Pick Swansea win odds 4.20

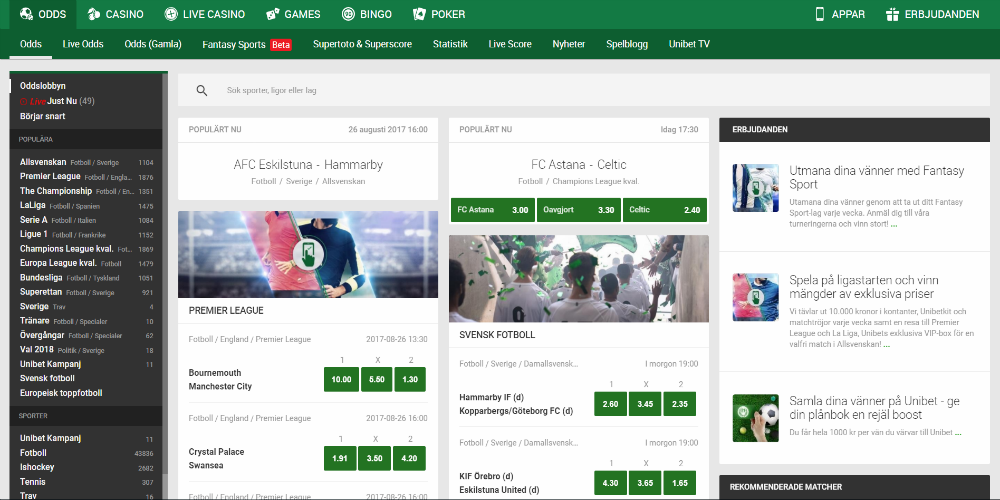[409, 458]
